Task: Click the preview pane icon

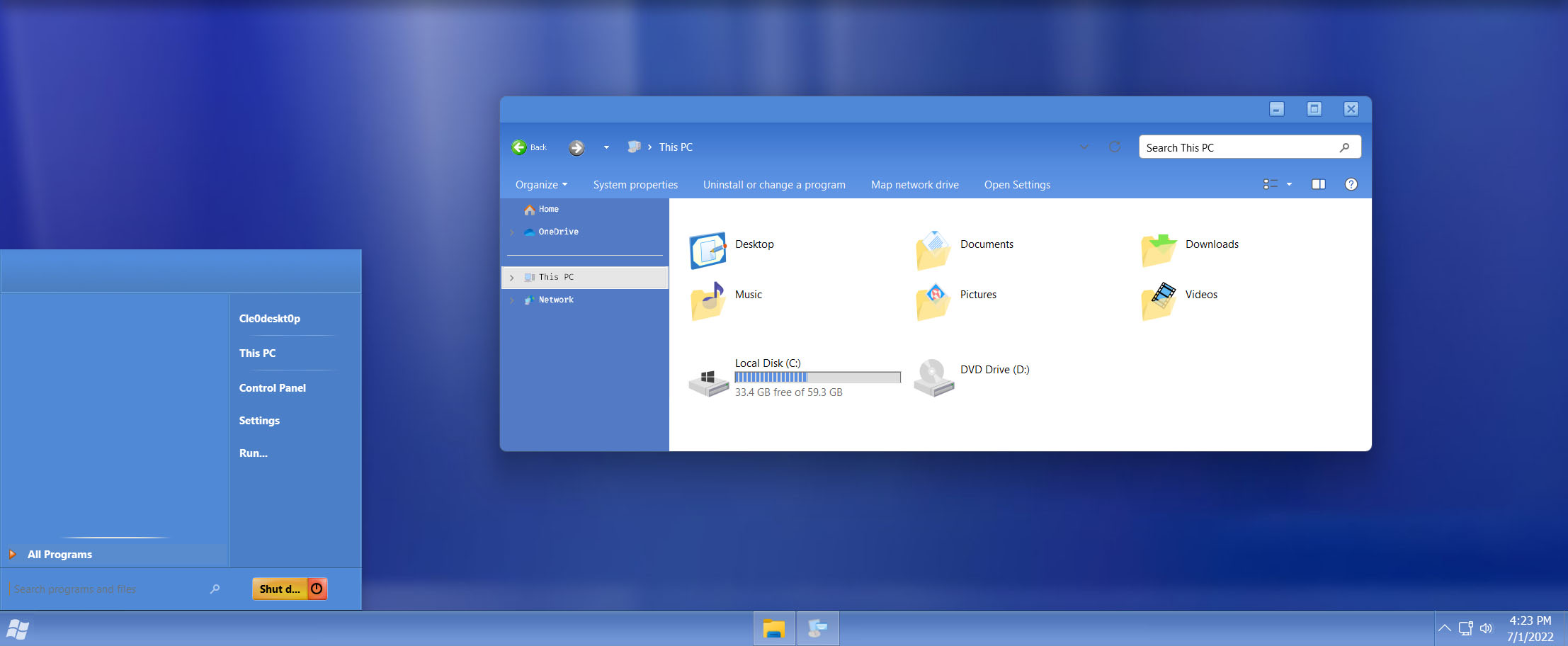Action: (x=1318, y=184)
